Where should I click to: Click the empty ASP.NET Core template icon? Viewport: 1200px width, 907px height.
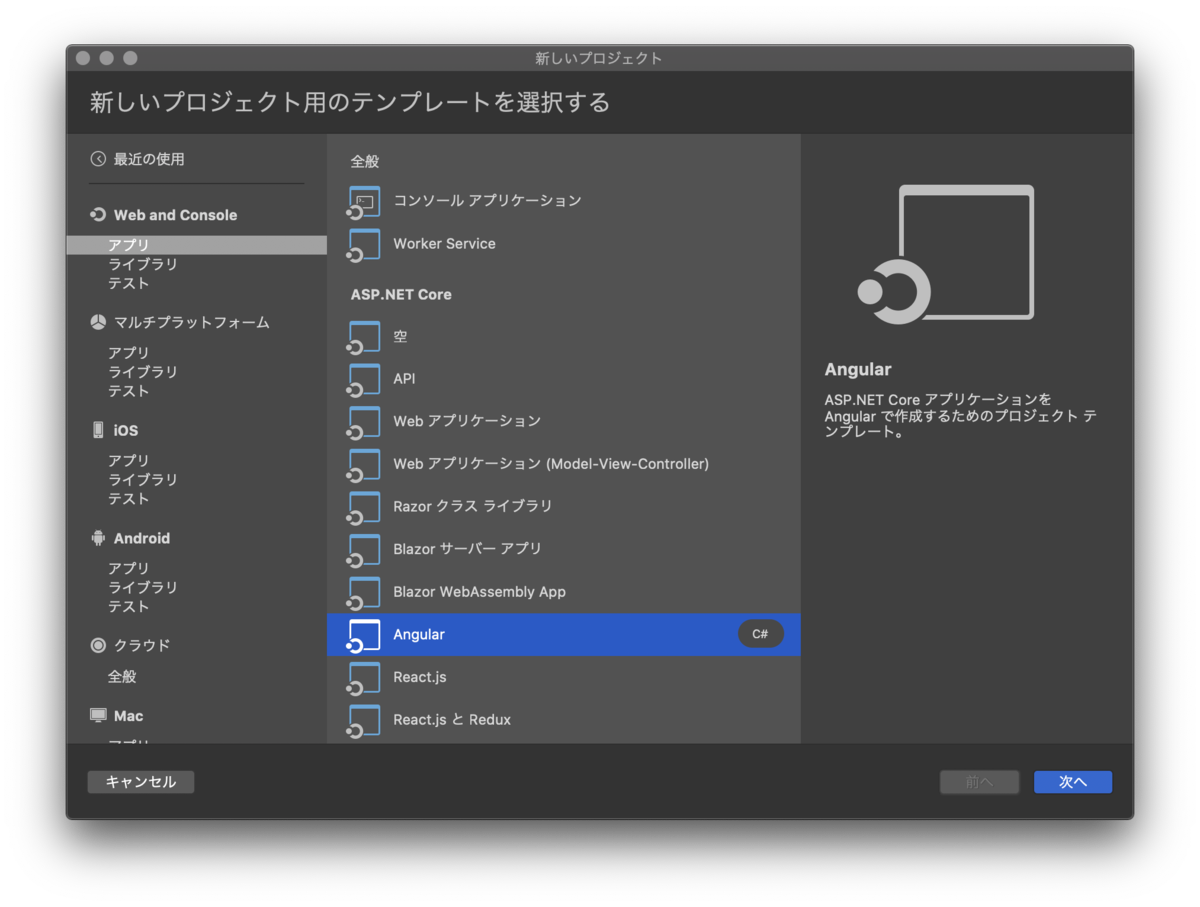pyautogui.click(x=364, y=337)
